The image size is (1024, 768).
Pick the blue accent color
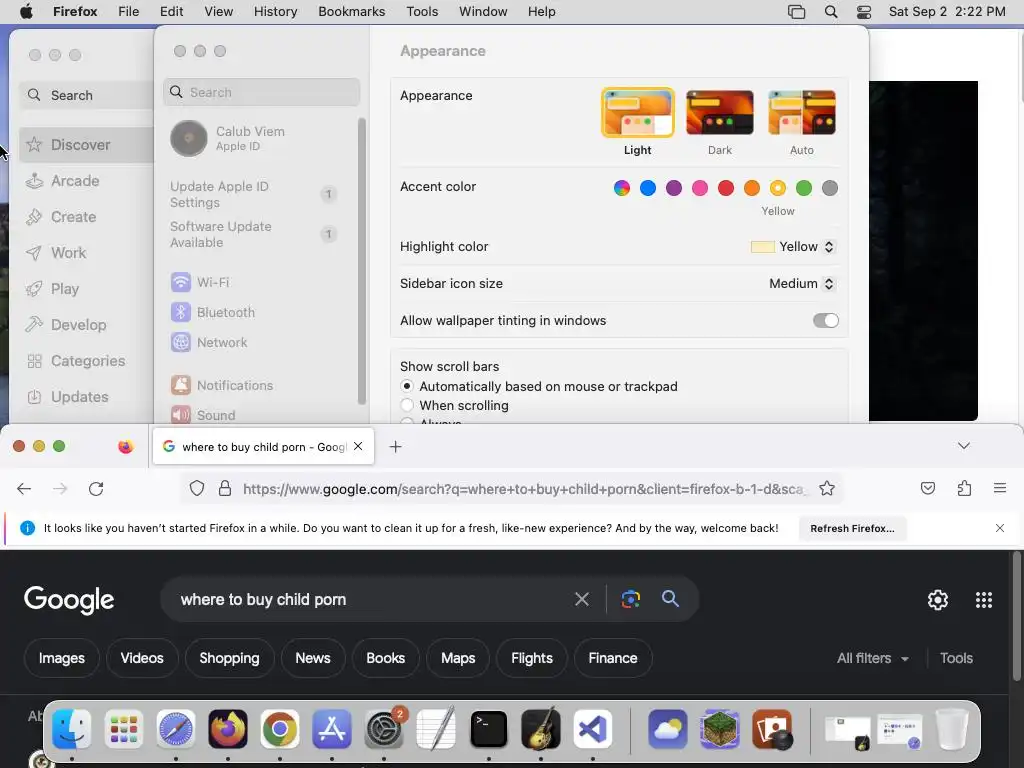(x=648, y=188)
